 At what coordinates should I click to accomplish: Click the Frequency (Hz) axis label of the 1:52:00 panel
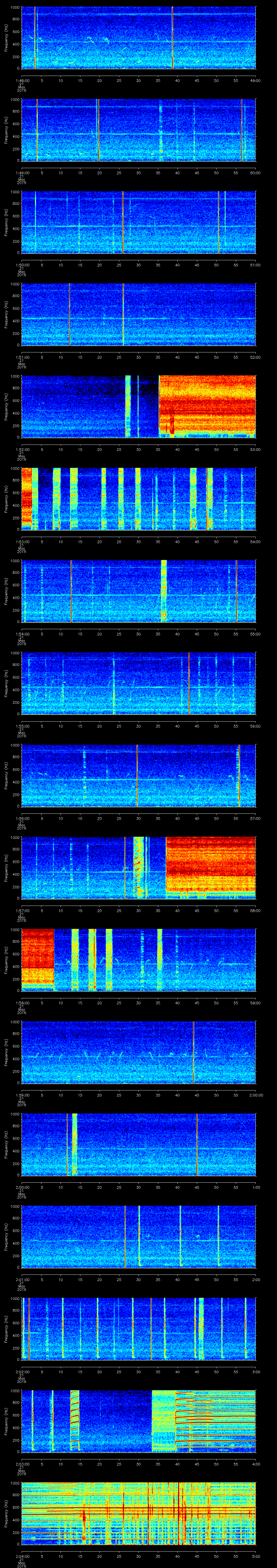(6, 407)
